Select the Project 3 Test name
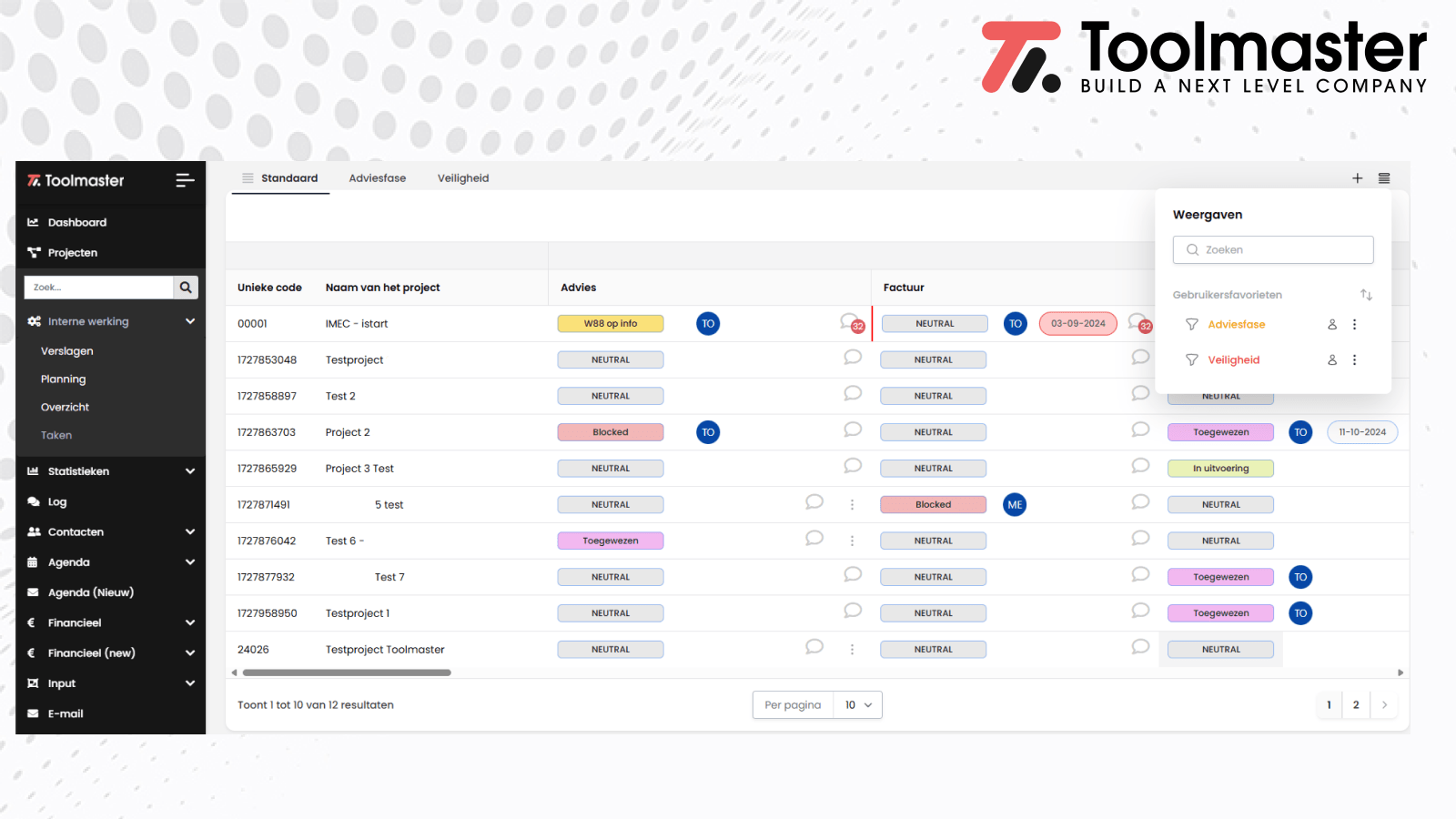This screenshot has width=1456, height=819. coord(359,469)
